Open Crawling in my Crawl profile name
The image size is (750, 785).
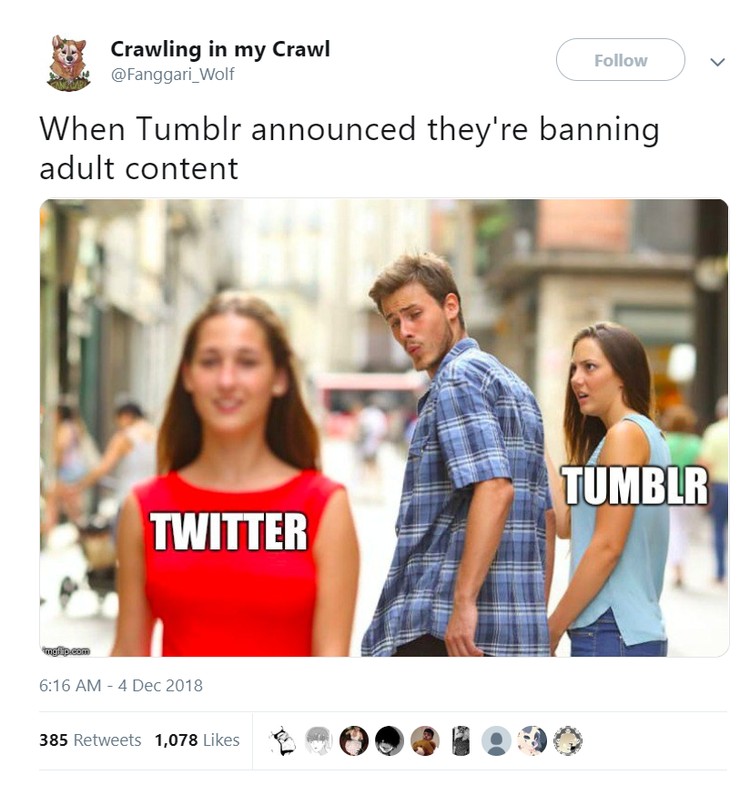click(220, 50)
